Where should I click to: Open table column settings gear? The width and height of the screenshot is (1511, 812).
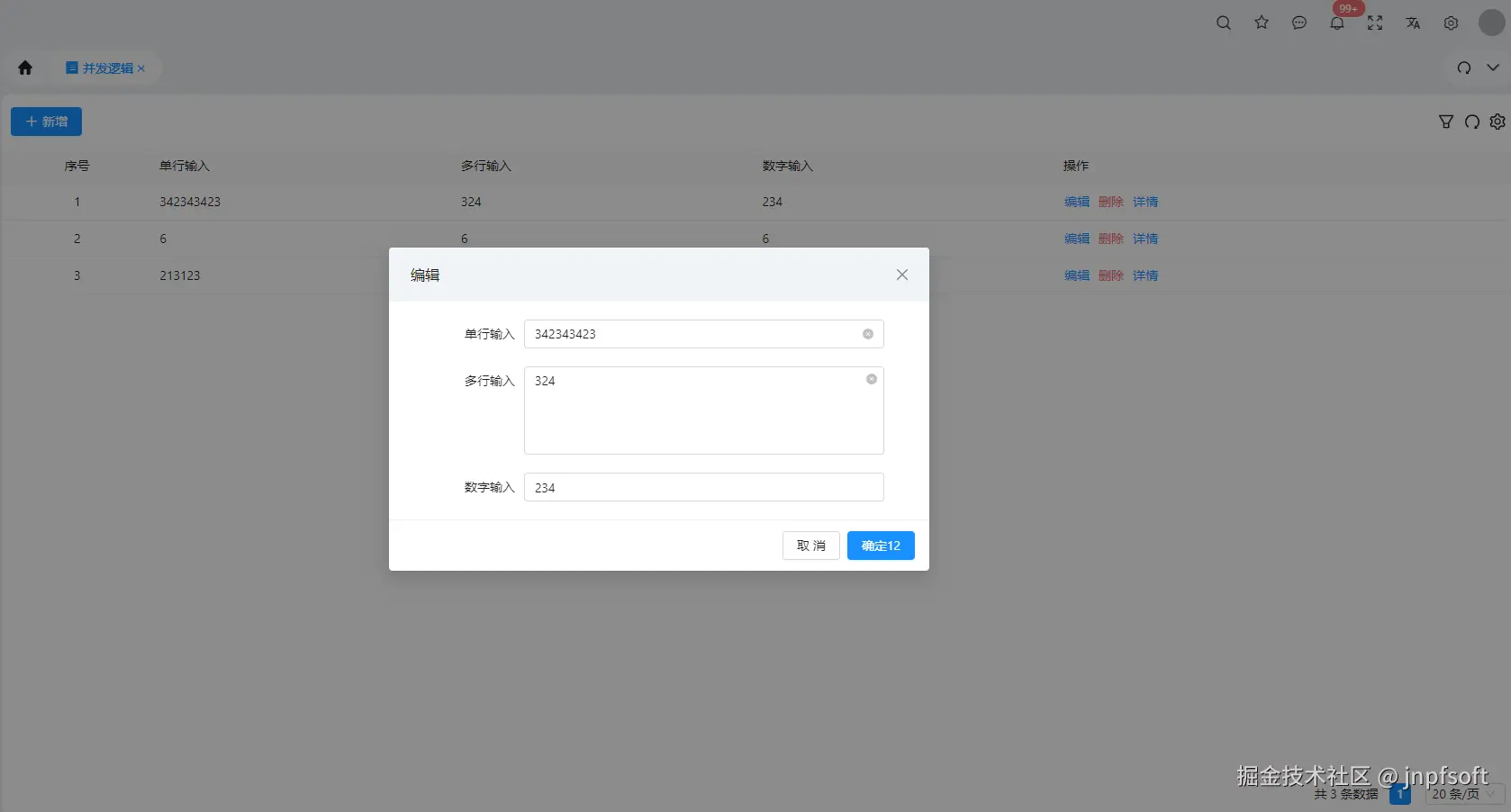pyautogui.click(x=1497, y=122)
